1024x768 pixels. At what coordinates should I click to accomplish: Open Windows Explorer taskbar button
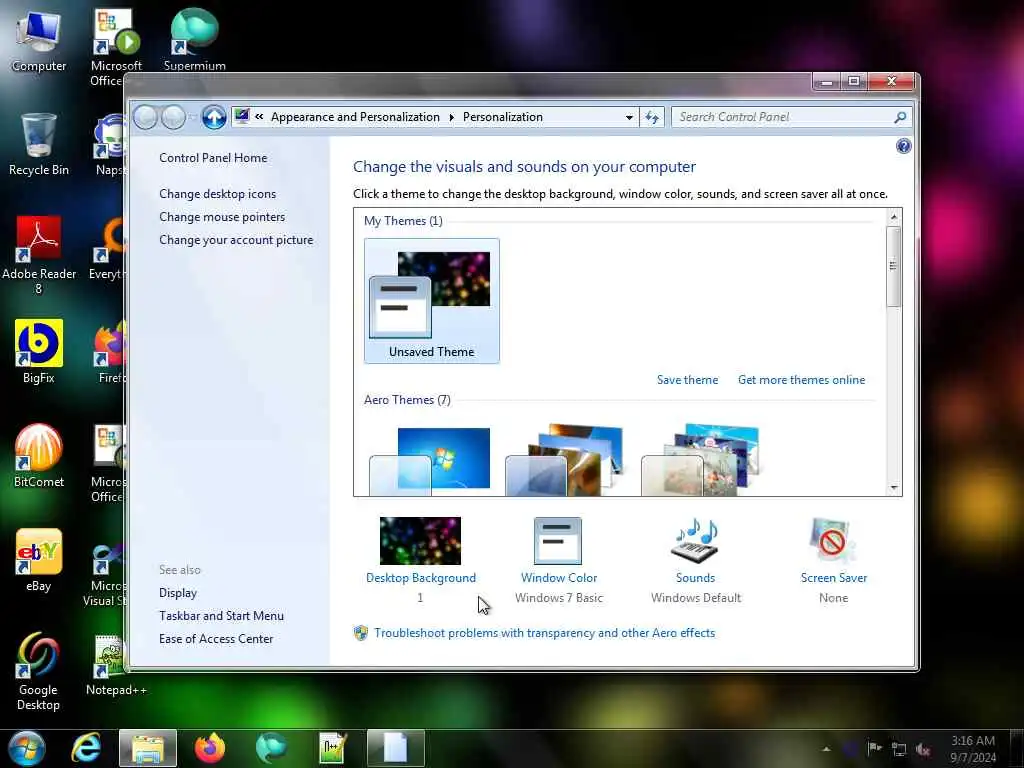click(x=148, y=748)
